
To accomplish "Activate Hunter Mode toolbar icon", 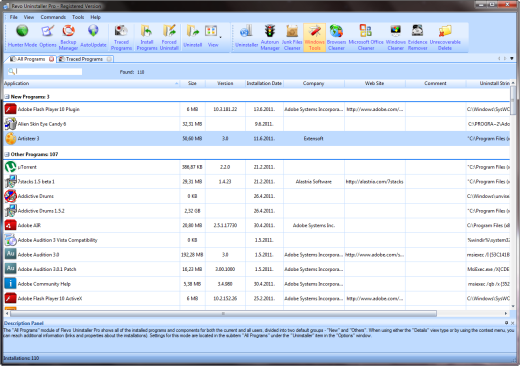I will (22, 37).
